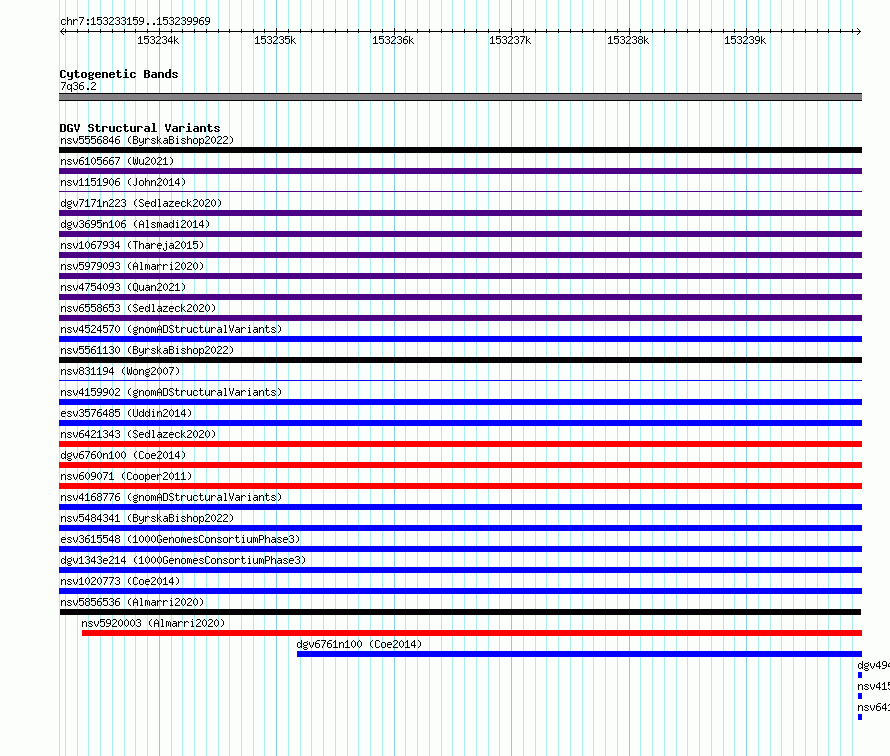Click the blue bar under esv3576485
The image size is (890, 756).
[x=460, y=423]
